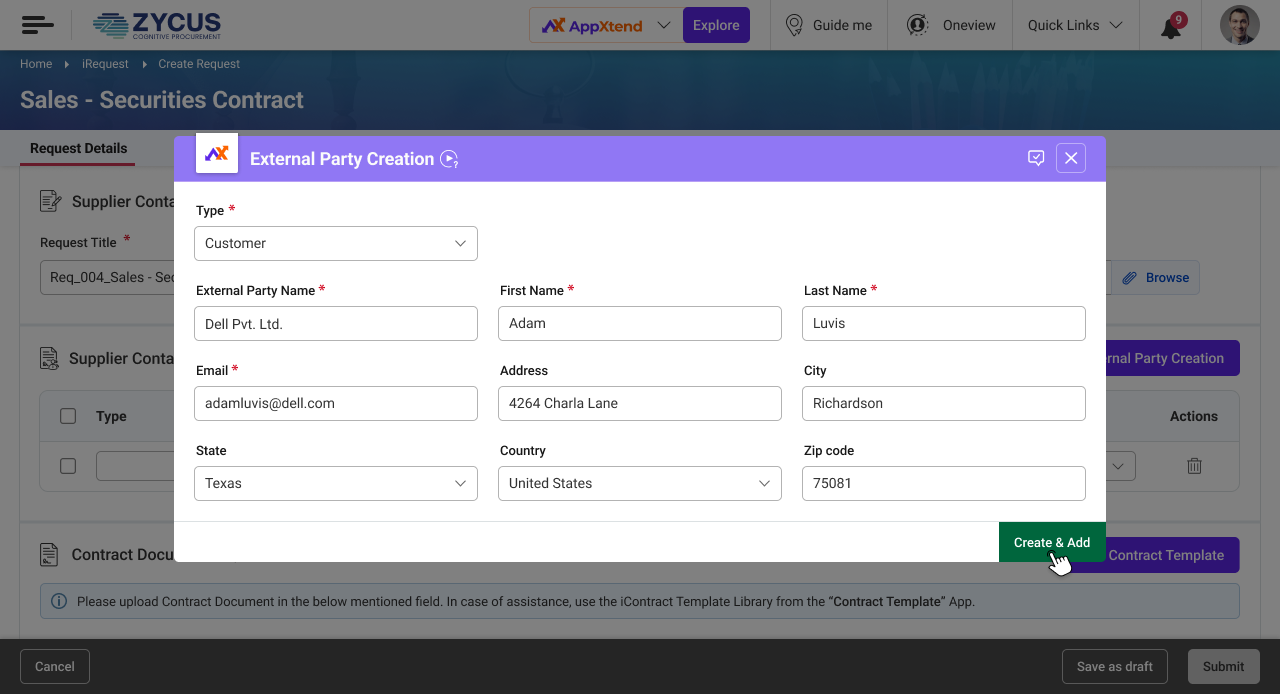Viewport: 1280px width, 694px height.
Task: Open the user profile avatar
Action: [x=1240, y=25]
